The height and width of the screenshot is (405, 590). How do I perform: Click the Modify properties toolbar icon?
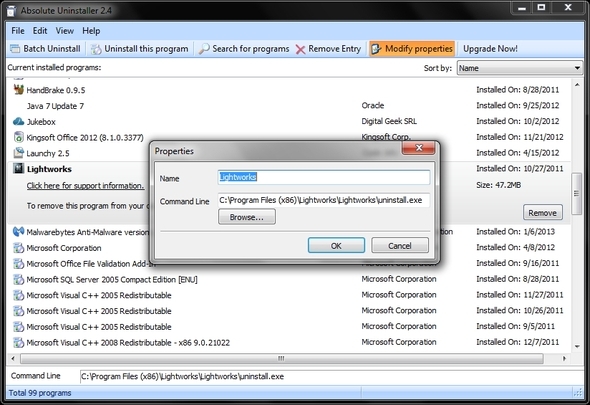376,49
